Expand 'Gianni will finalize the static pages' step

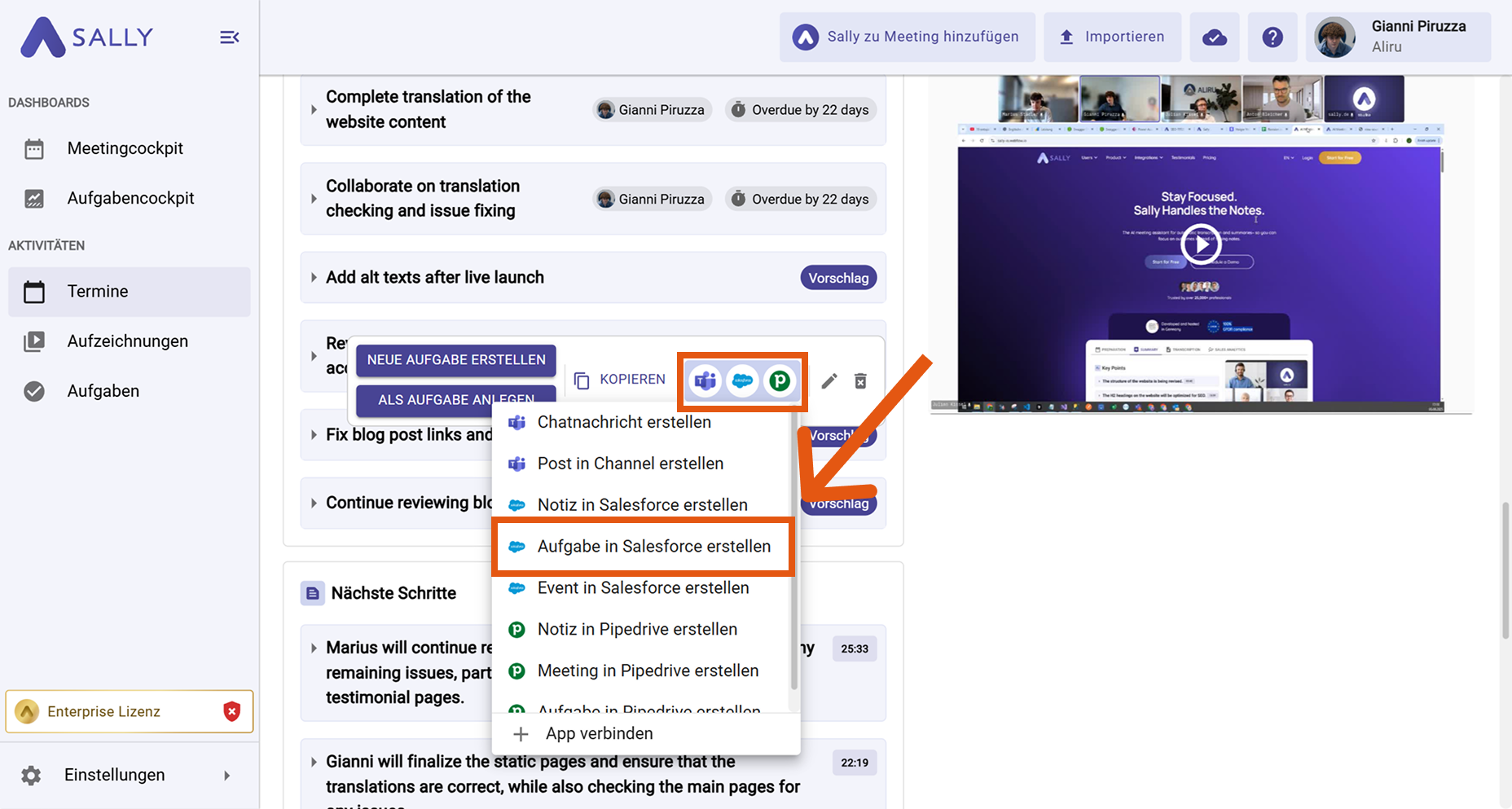(314, 763)
